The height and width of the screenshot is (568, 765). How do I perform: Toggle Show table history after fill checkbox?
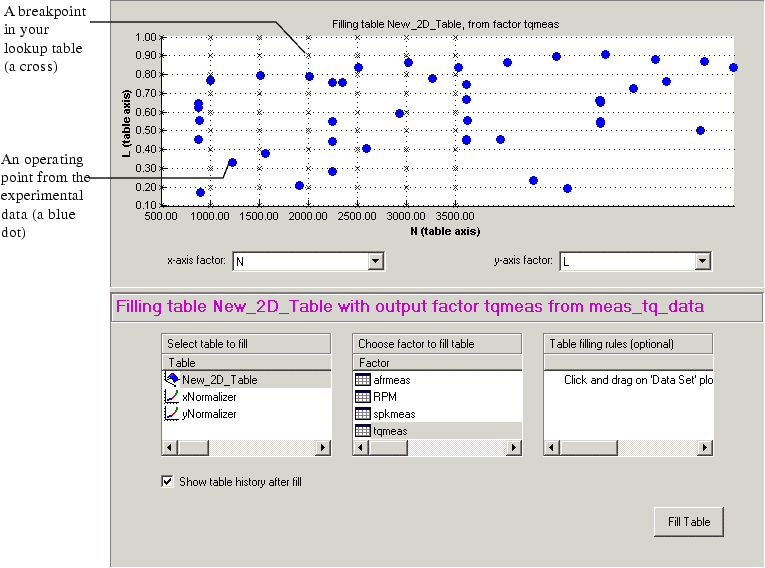[167, 482]
